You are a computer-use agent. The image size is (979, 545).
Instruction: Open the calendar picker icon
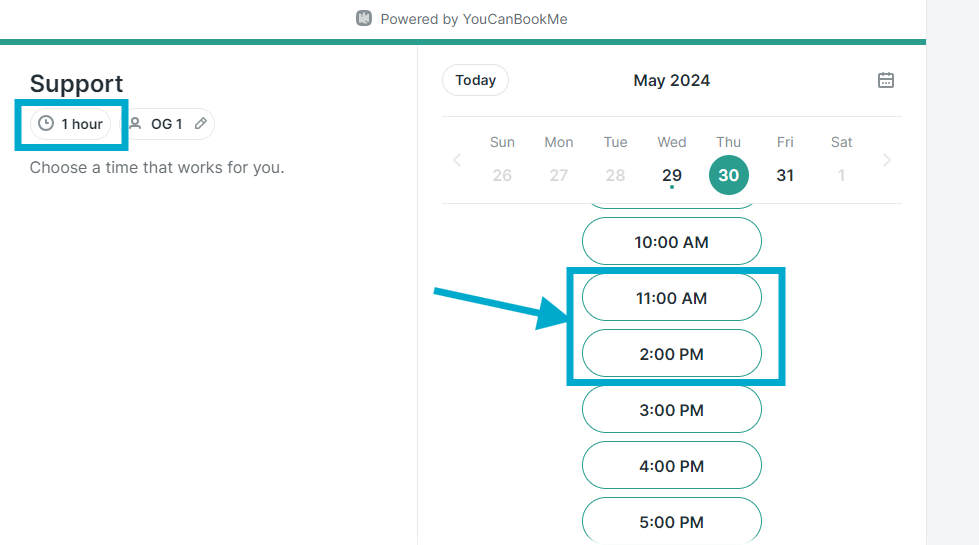pos(885,80)
